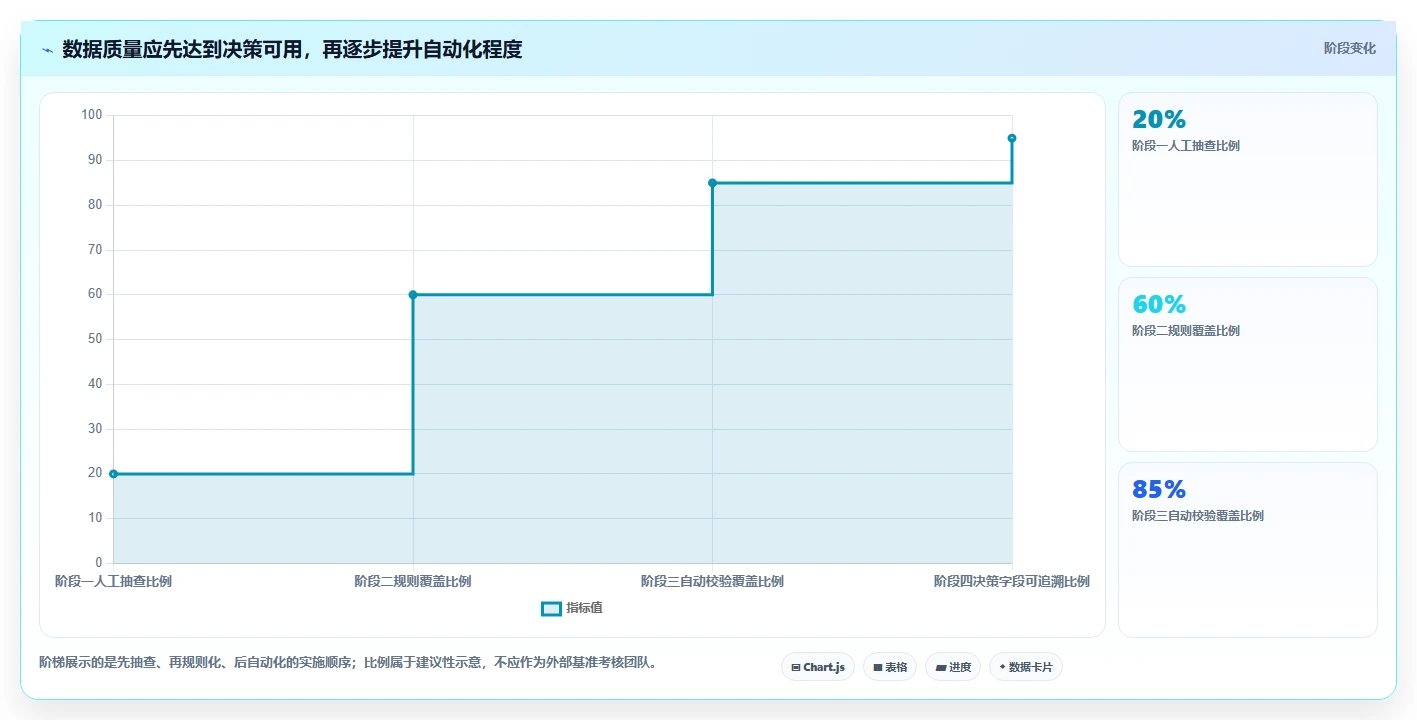The image size is (1417, 720).
Task: Open the 85% 阶段三自动校验覆盖比例 card
Action: click(x=1248, y=550)
